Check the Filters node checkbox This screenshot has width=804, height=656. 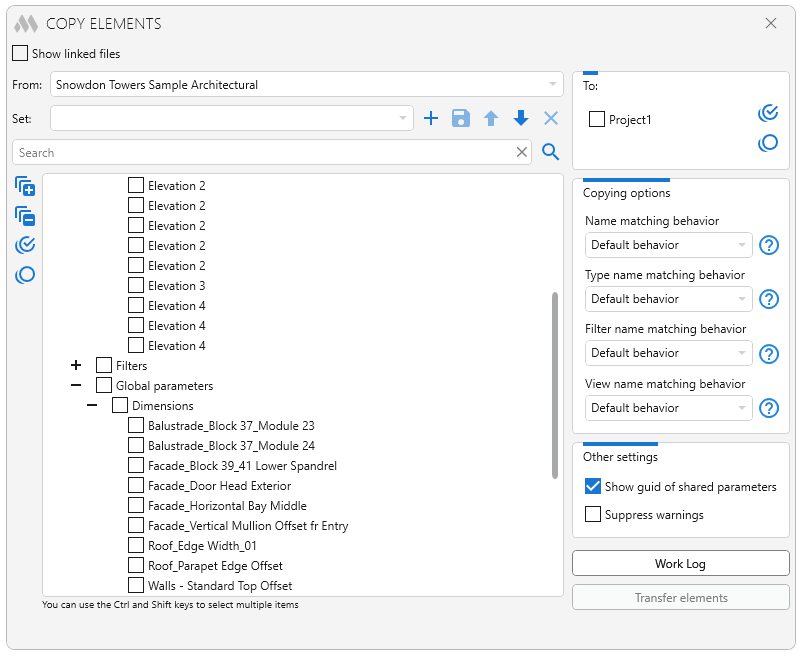(x=104, y=365)
